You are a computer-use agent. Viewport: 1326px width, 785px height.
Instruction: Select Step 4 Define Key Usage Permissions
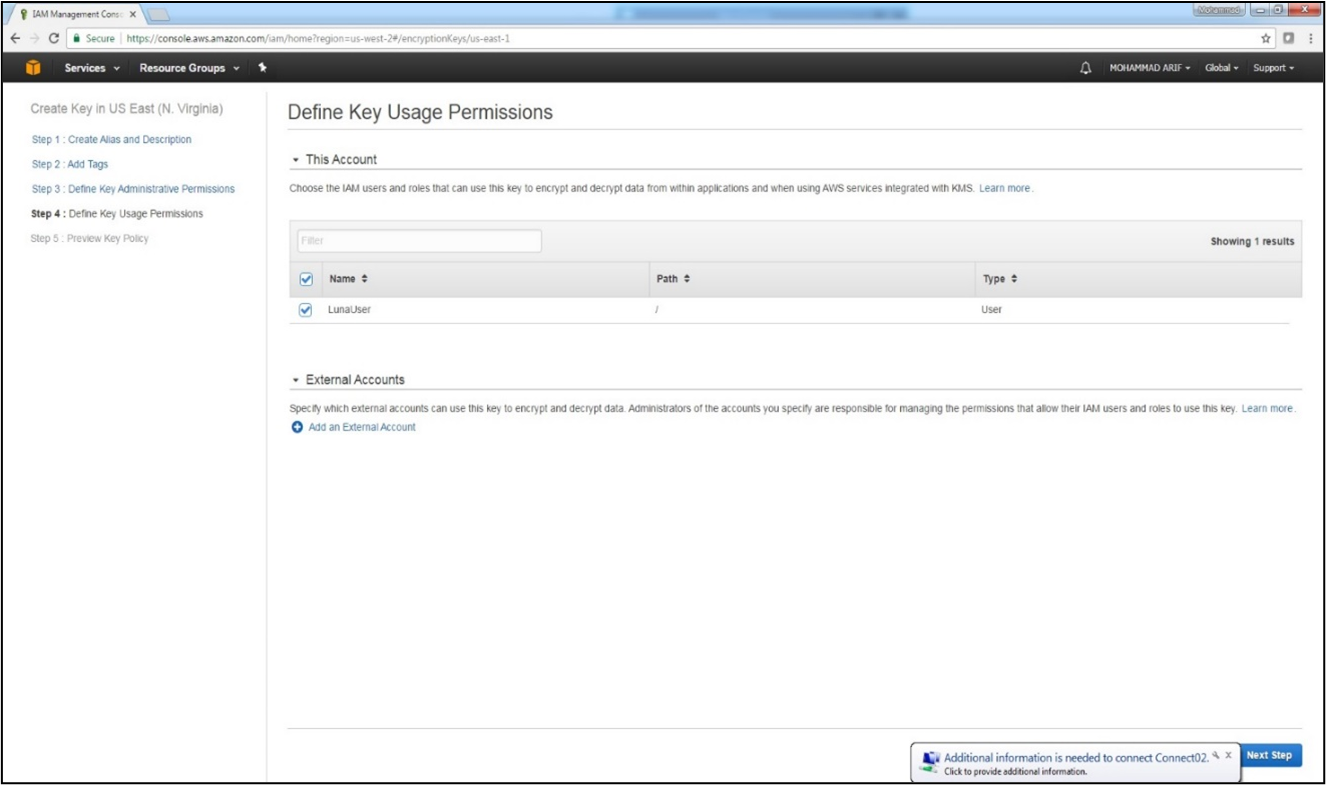point(117,214)
